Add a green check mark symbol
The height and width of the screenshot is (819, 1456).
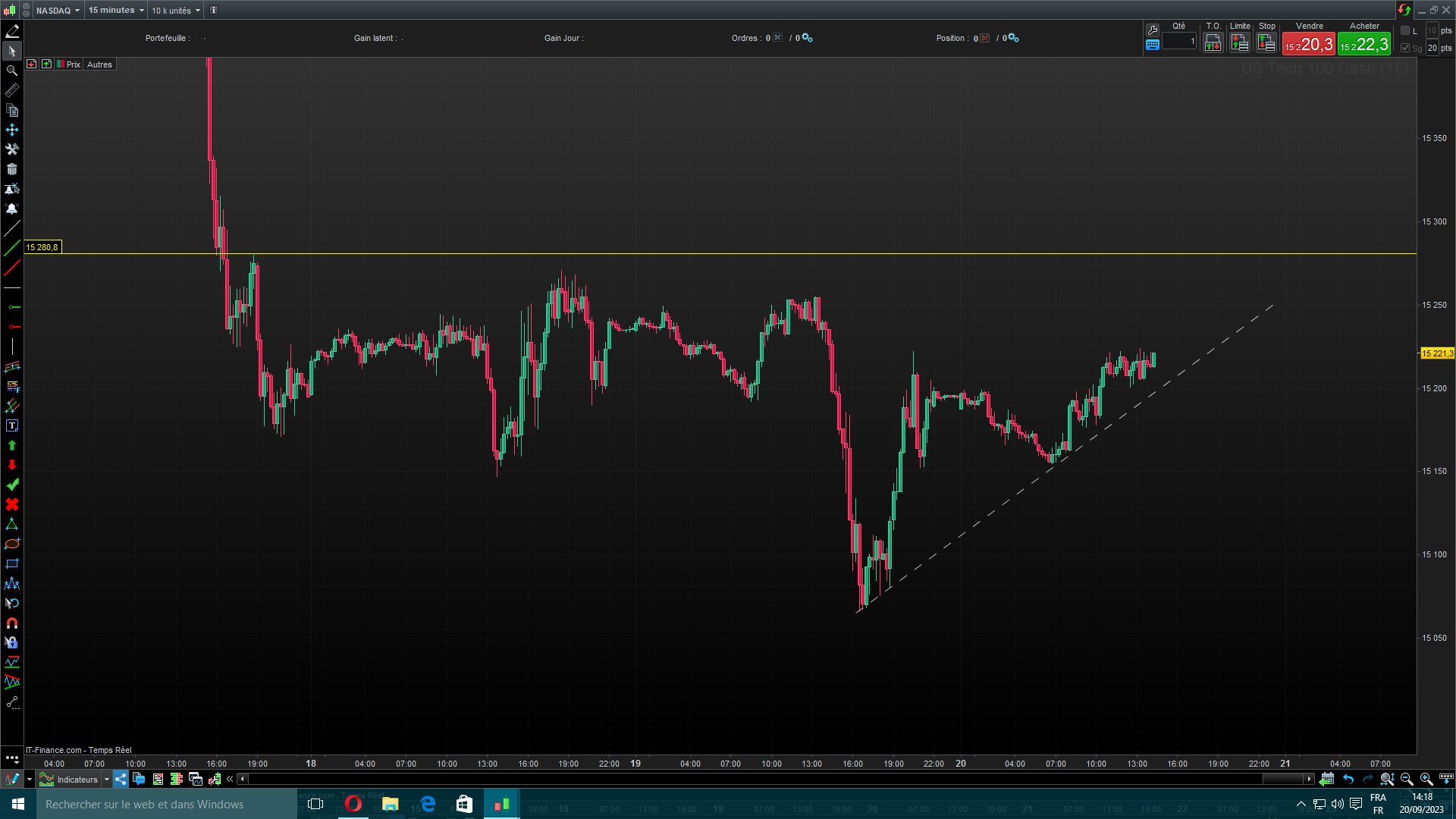(x=12, y=485)
